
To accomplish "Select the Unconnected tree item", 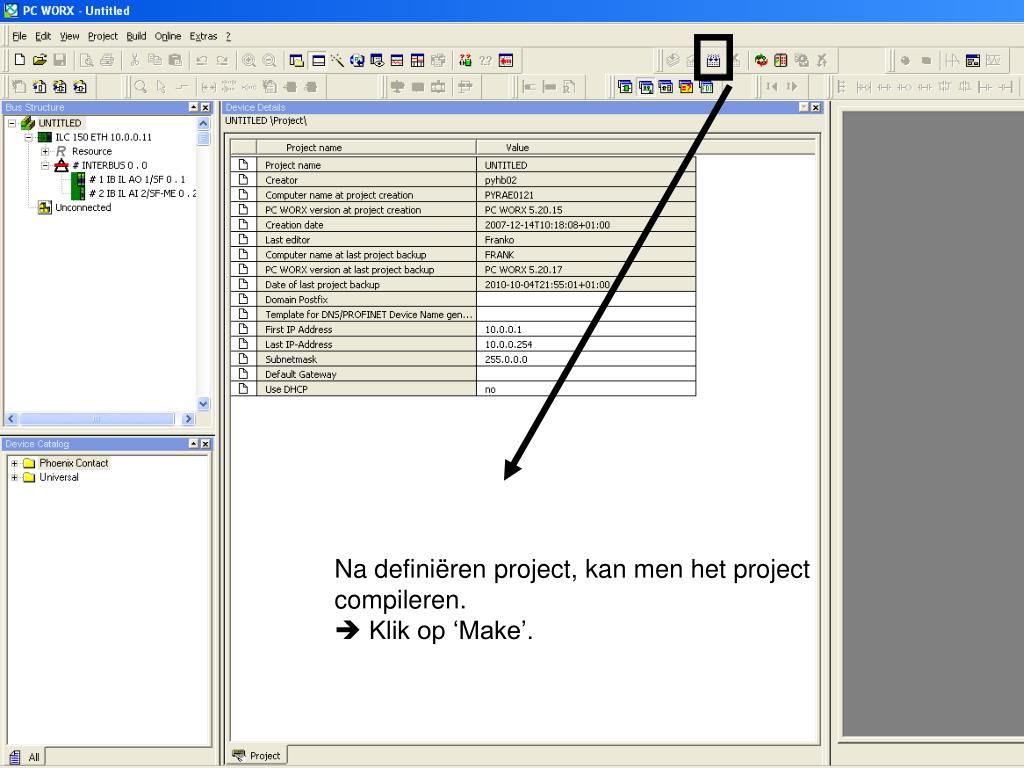I will coord(83,208).
